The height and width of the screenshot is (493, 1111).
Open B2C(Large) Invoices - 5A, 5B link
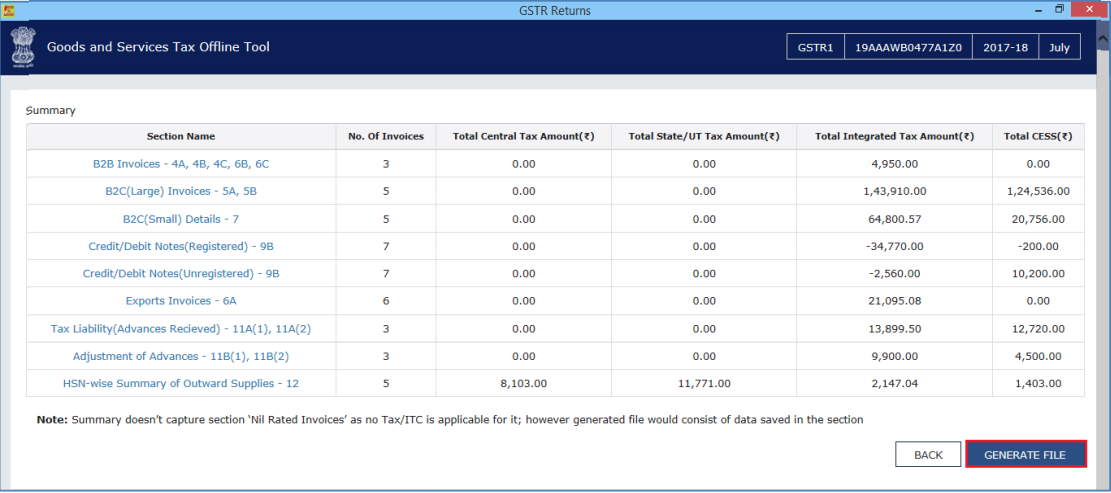[x=181, y=191]
